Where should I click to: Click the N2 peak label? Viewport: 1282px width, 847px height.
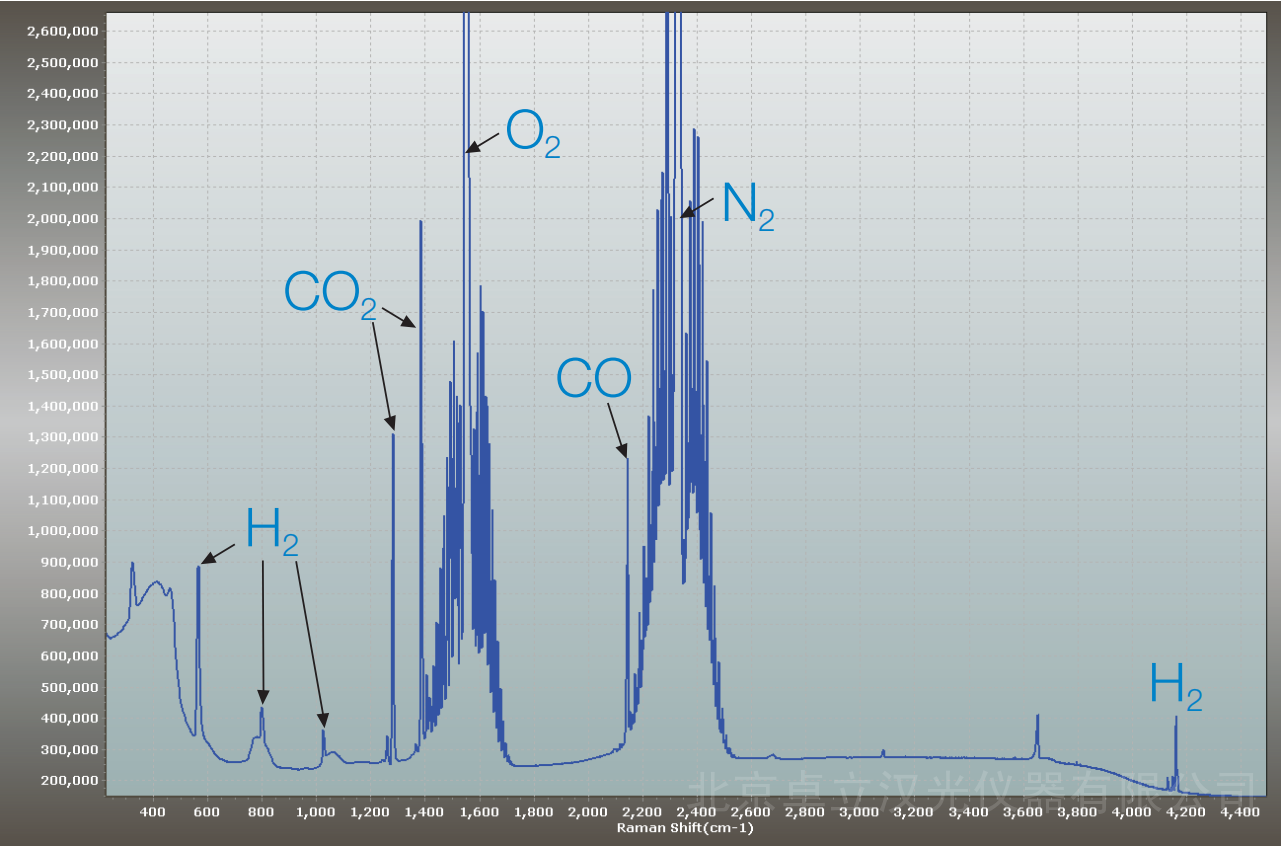pos(747,207)
